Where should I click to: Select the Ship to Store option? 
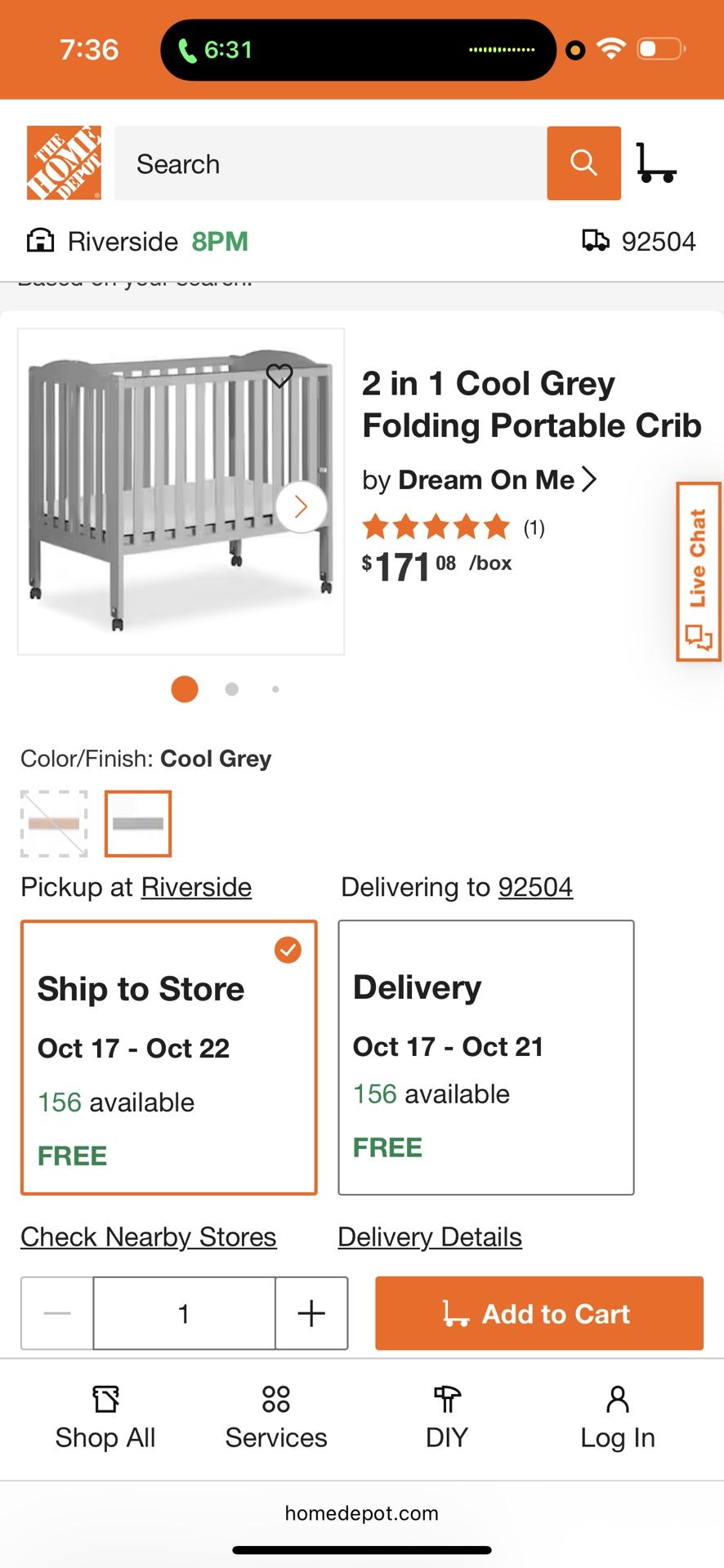point(168,1057)
